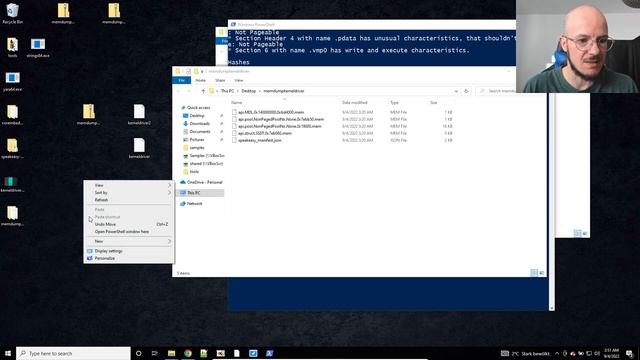Screen dimensions: 640x360
Task: Open View submenu in context menu
Action: click(129, 185)
